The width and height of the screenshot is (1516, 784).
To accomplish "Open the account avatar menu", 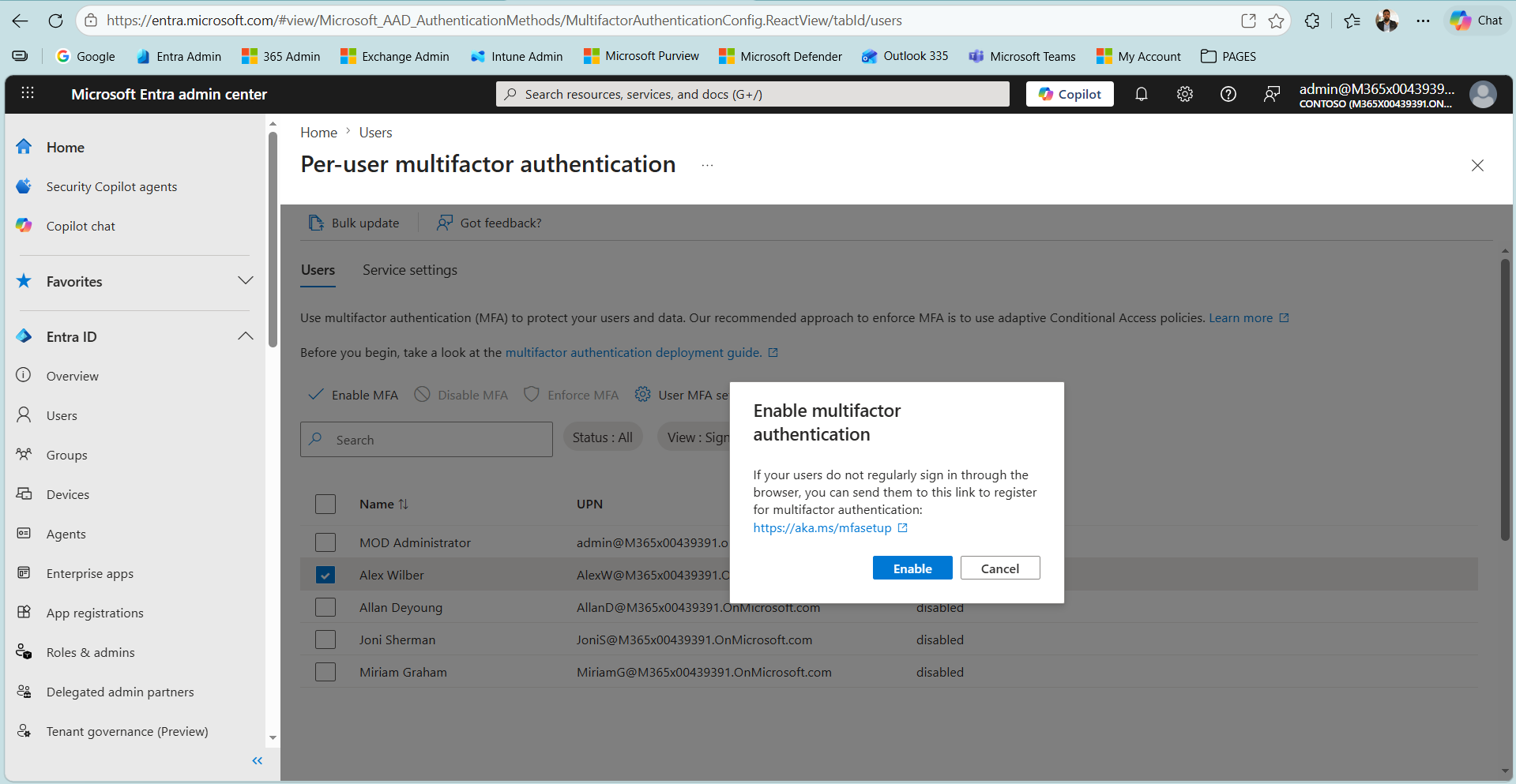I will click(x=1483, y=94).
